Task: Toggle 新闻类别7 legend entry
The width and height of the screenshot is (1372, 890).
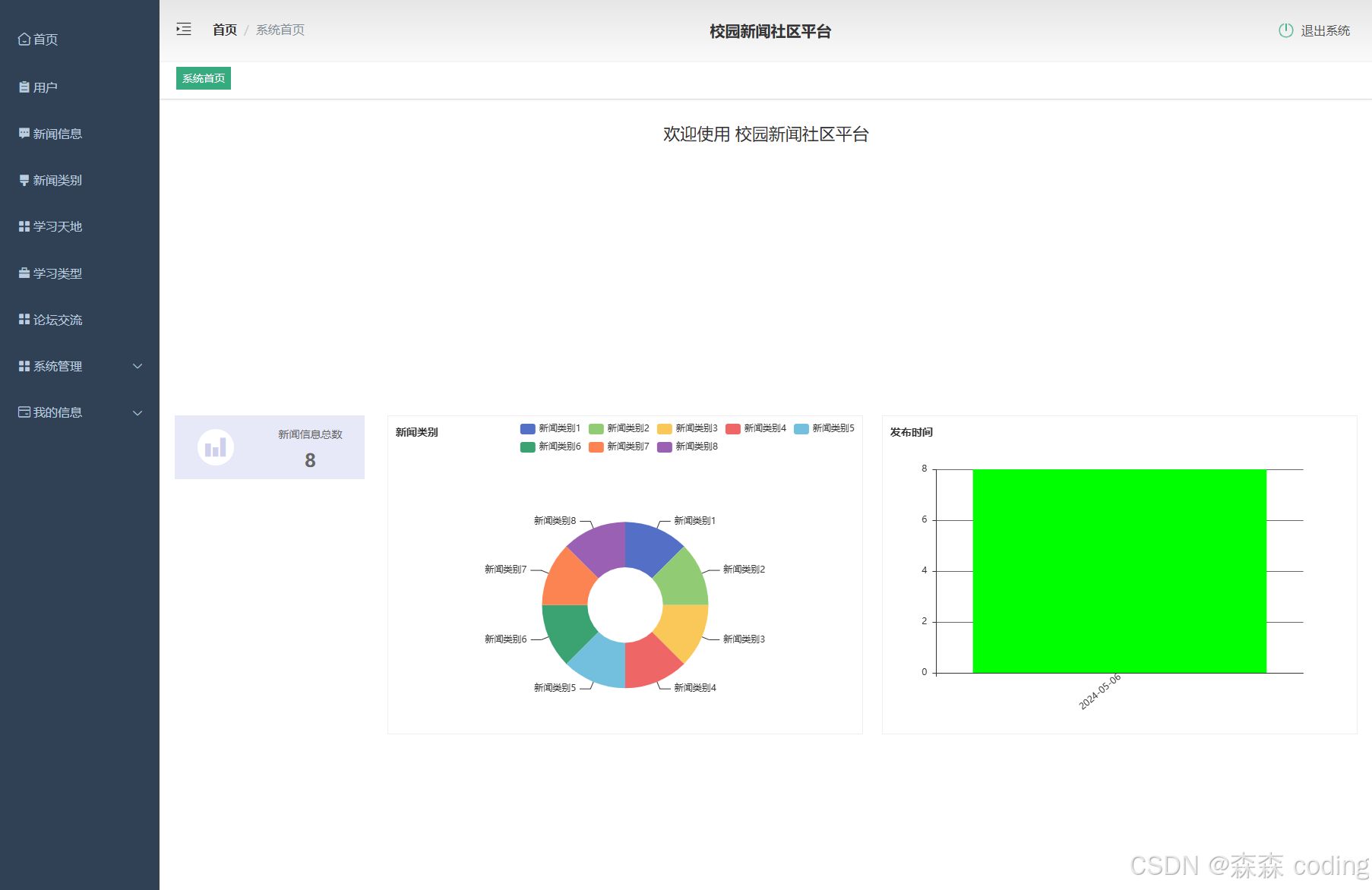Action: 619,447
